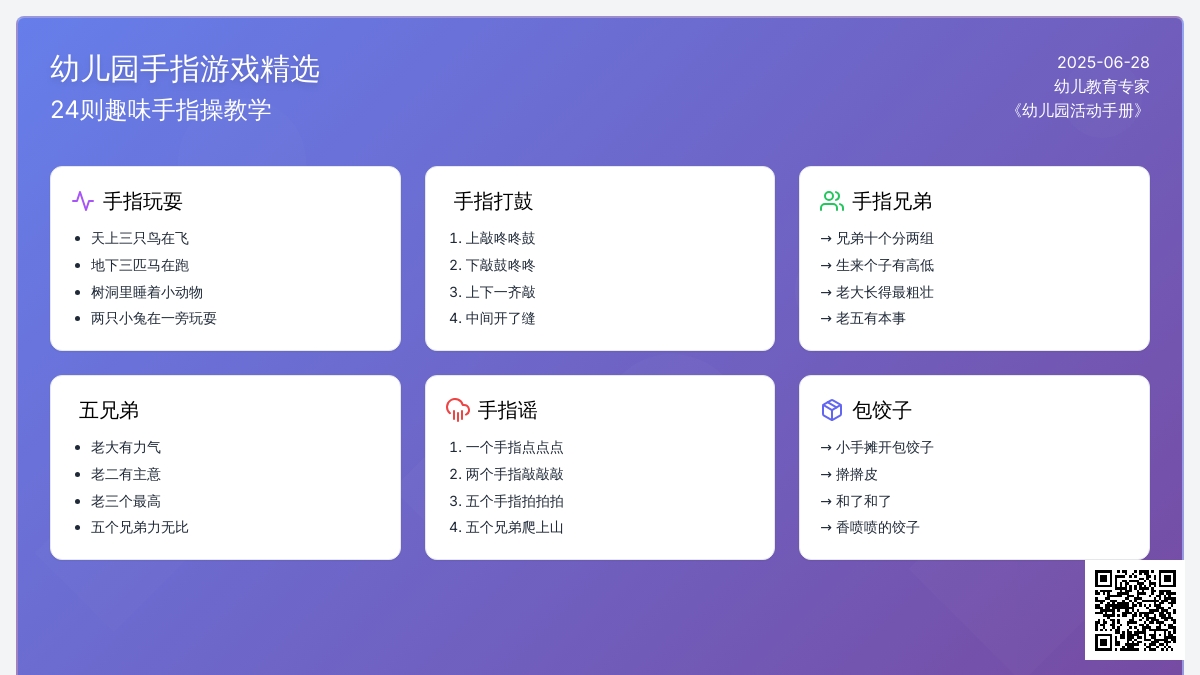Click the date 2025-06-28
This screenshot has height=675, width=1200.
[1103, 62]
